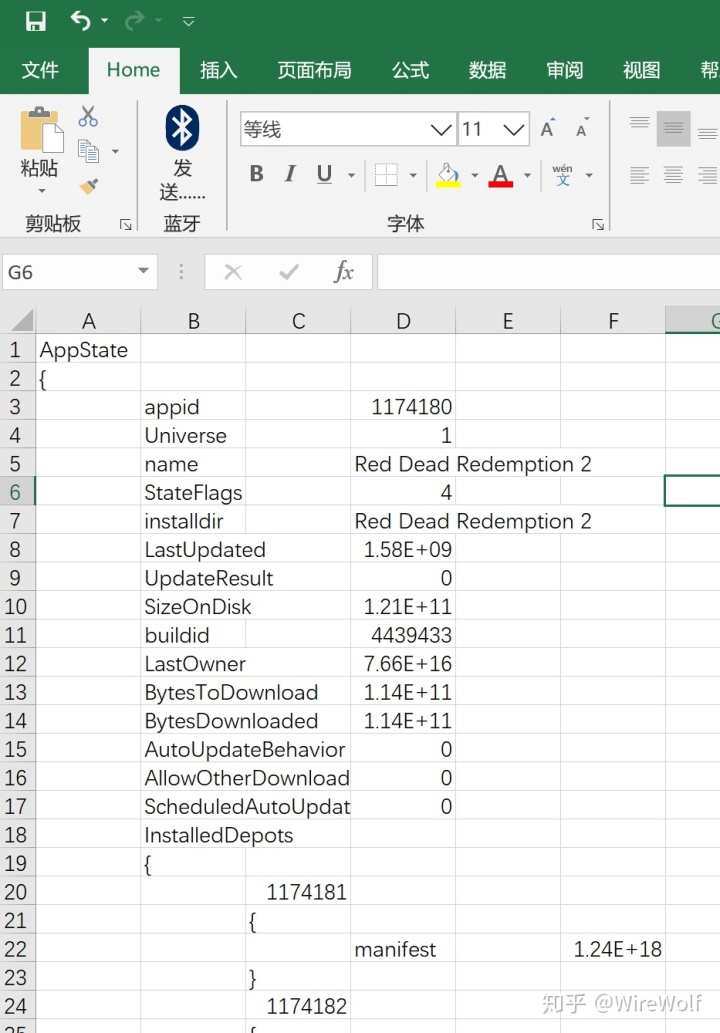Select the manifest cell in row 22
This screenshot has width=720, height=1033.
tap(403, 949)
